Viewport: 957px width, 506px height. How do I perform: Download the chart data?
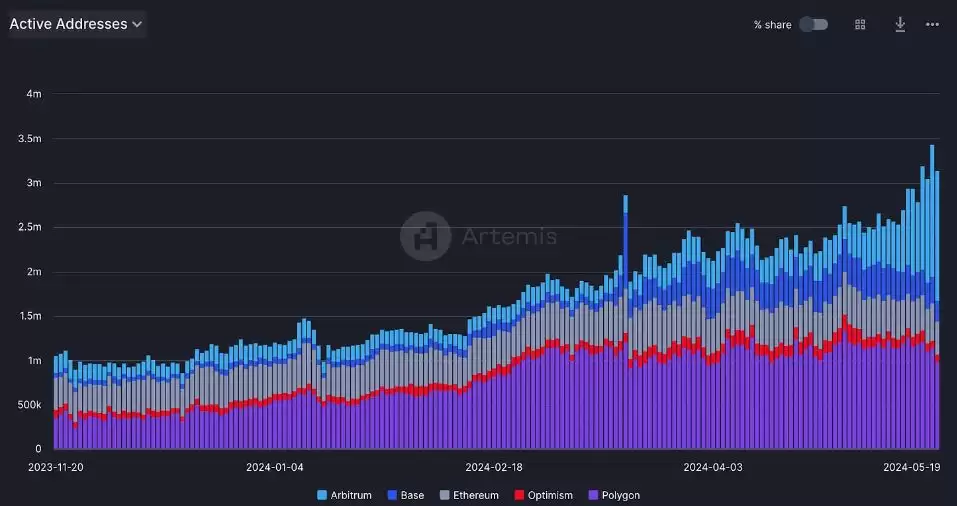(900, 24)
